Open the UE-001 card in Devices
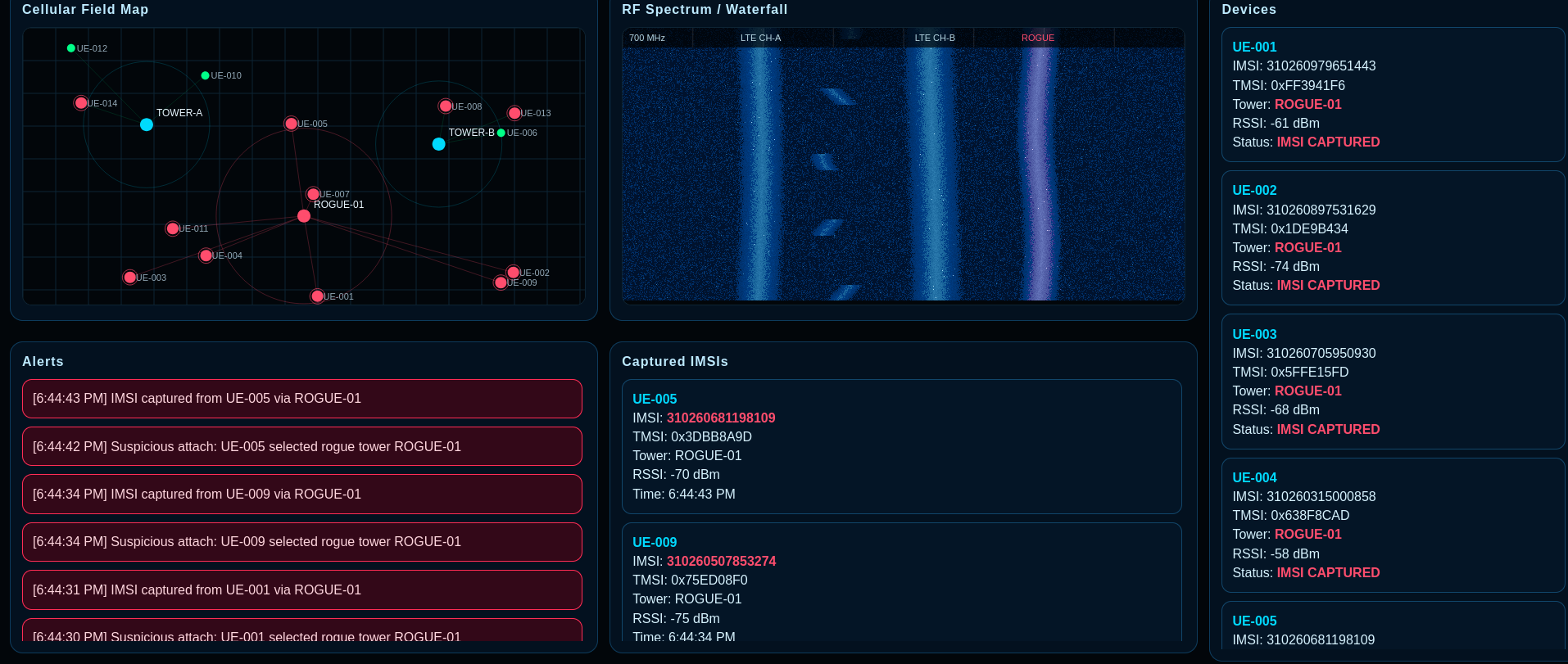1568x664 pixels. pos(1394,95)
